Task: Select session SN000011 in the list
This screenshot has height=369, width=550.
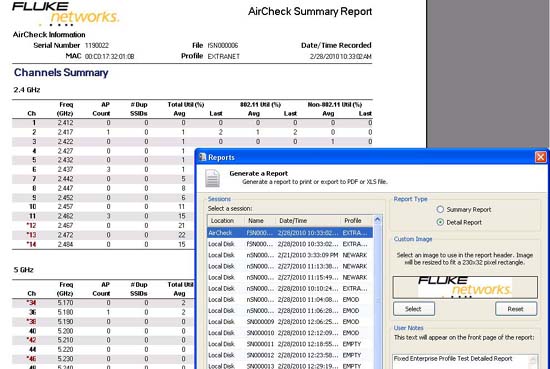Action: pyautogui.click(x=290, y=344)
